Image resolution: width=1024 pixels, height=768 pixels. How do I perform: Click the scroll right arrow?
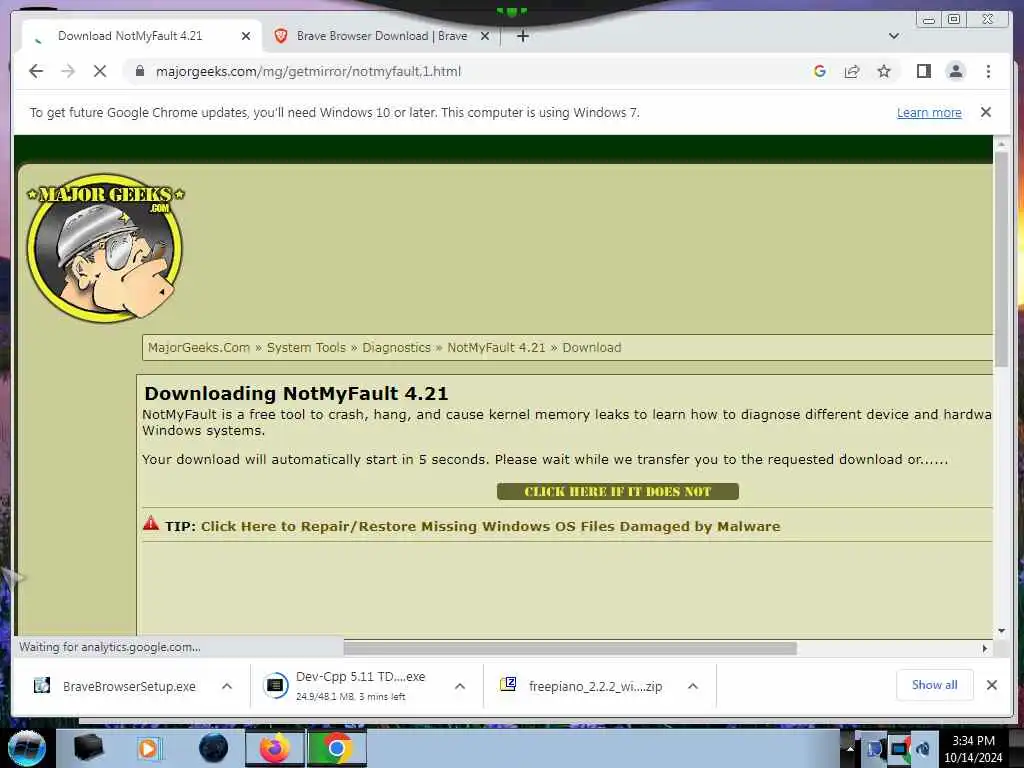[x=985, y=648]
